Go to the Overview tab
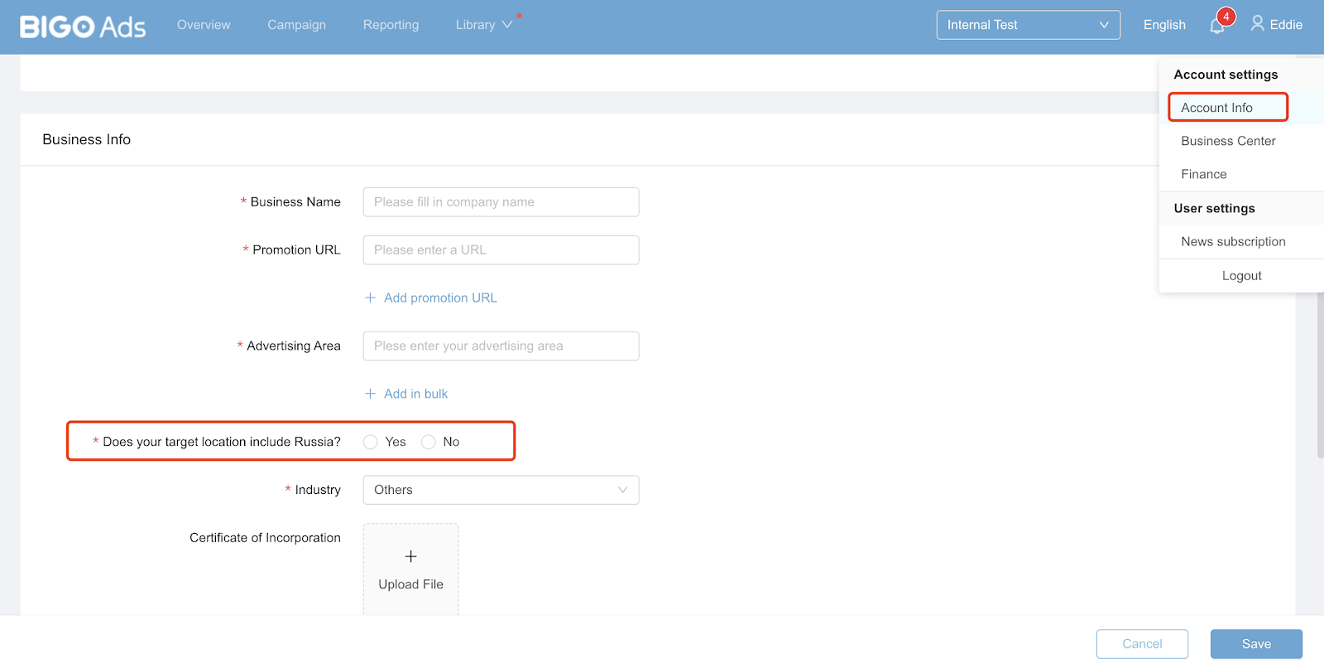1324x668 pixels. coord(204,25)
